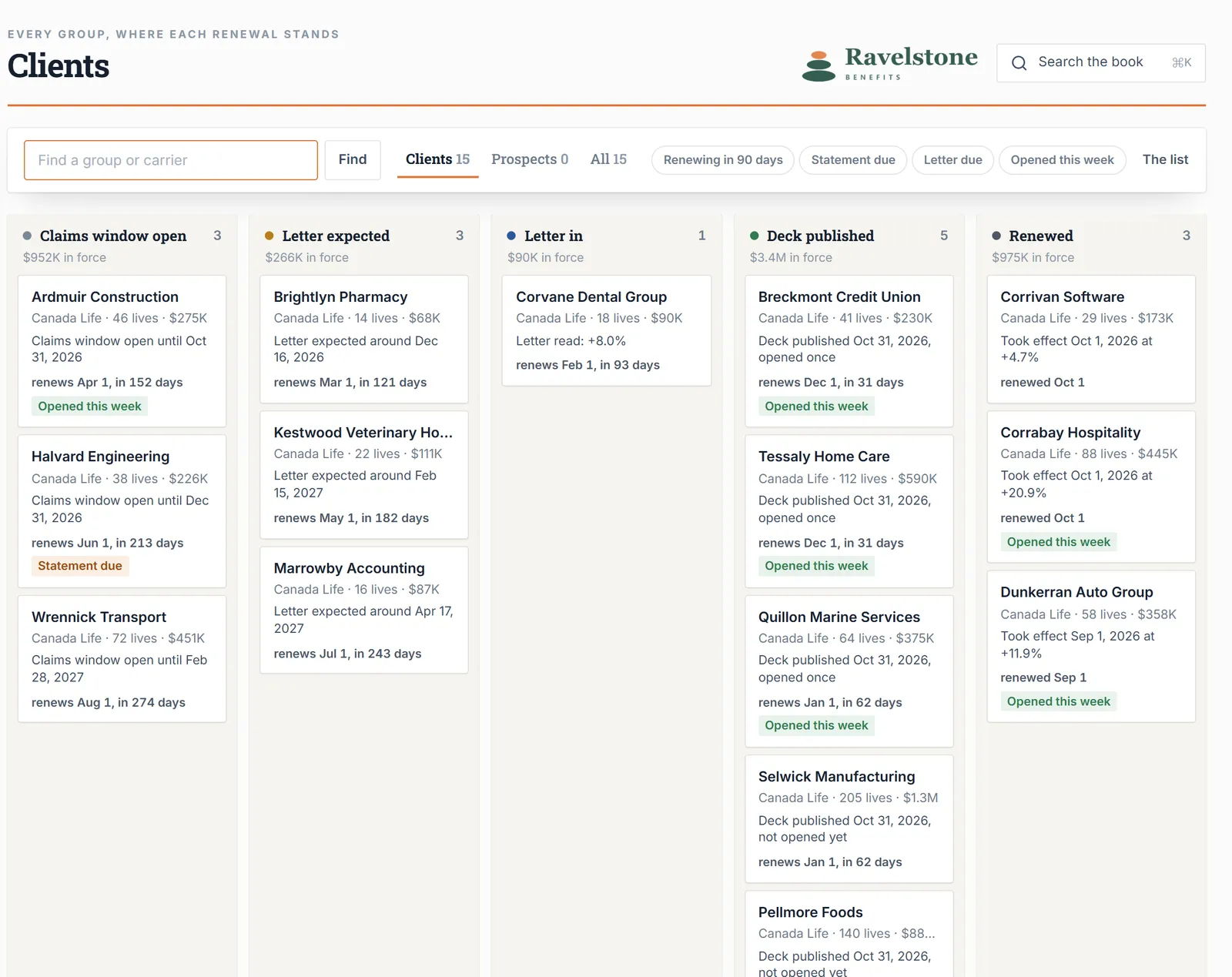Click the $3.4M in force total

point(791,258)
